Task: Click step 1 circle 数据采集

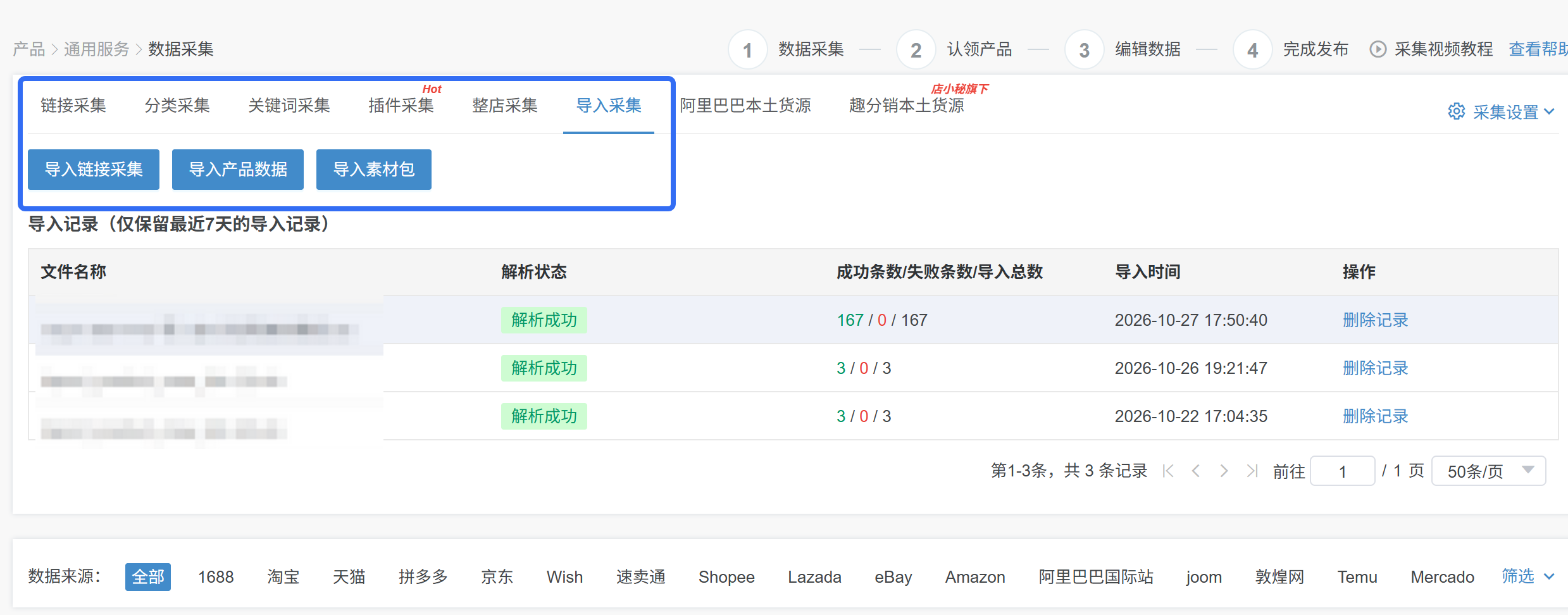Action: click(x=748, y=50)
